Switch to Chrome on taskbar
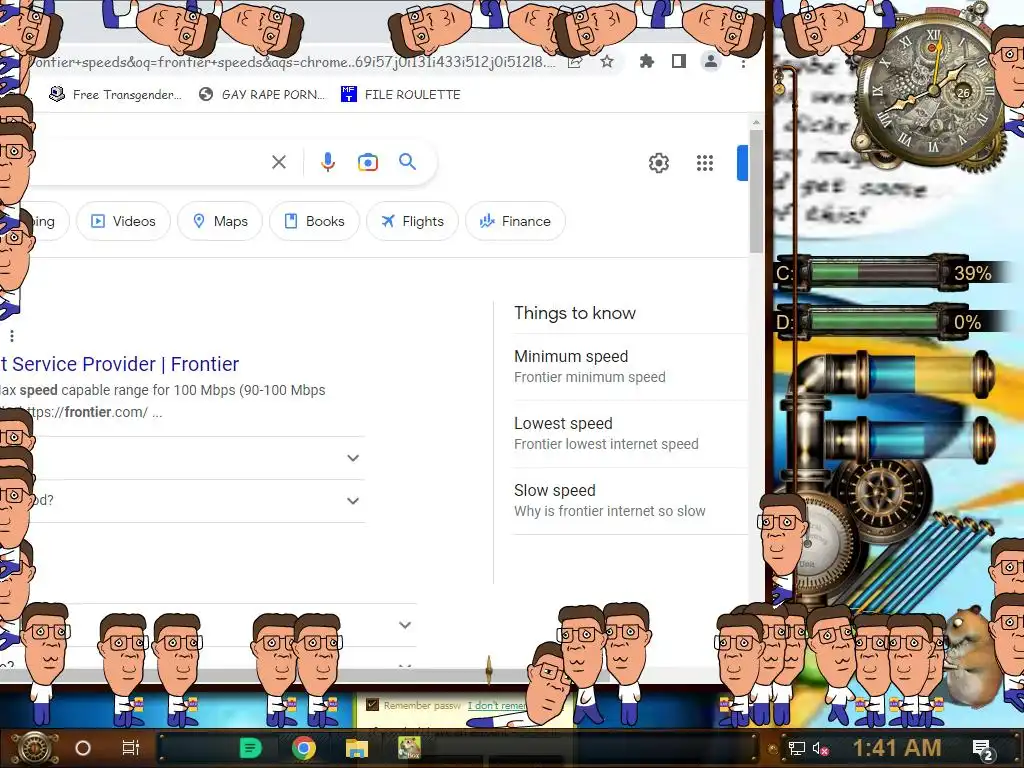This screenshot has height=768, width=1024. click(x=304, y=748)
